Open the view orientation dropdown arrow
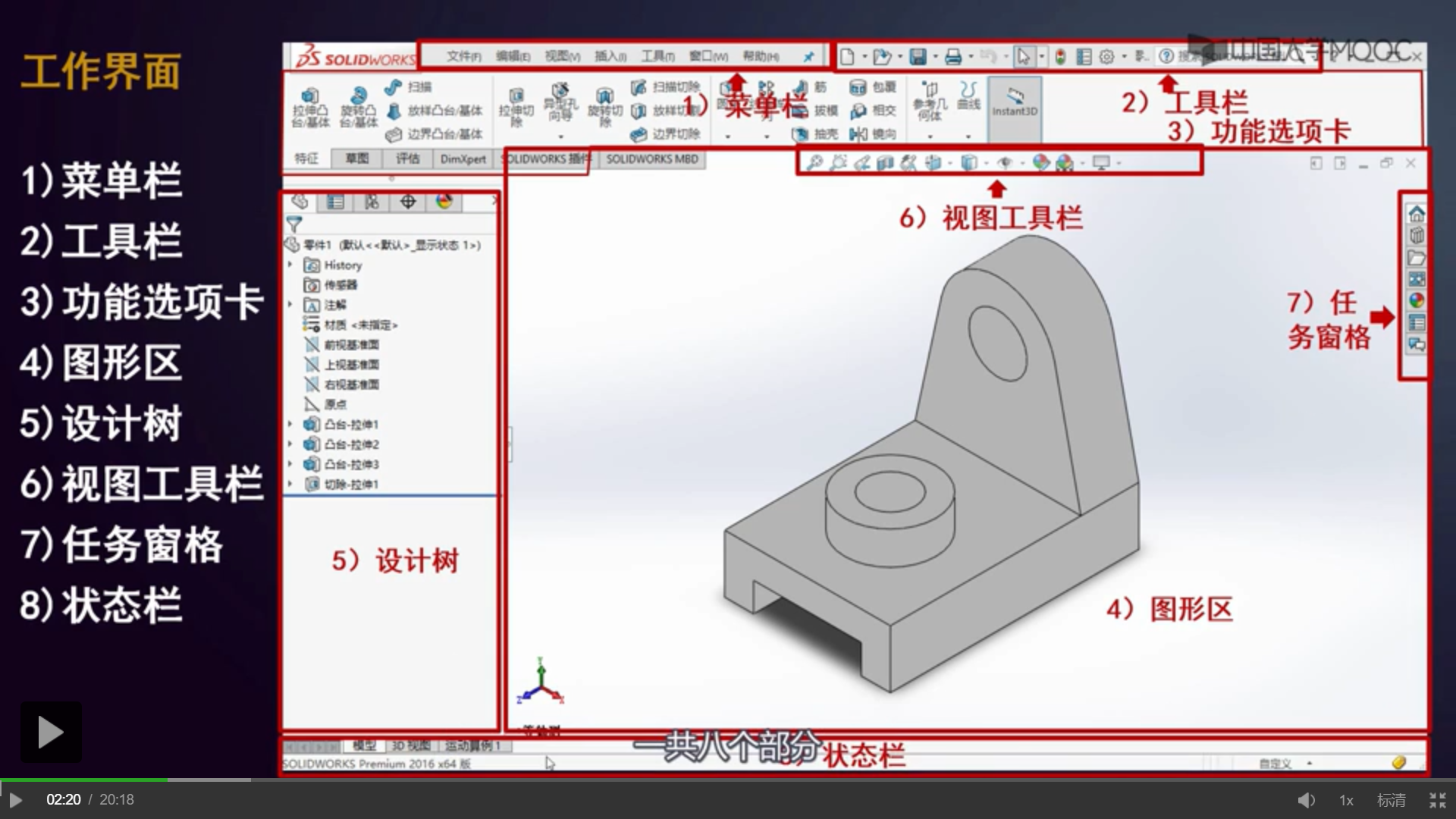1456x819 pixels. (x=988, y=163)
